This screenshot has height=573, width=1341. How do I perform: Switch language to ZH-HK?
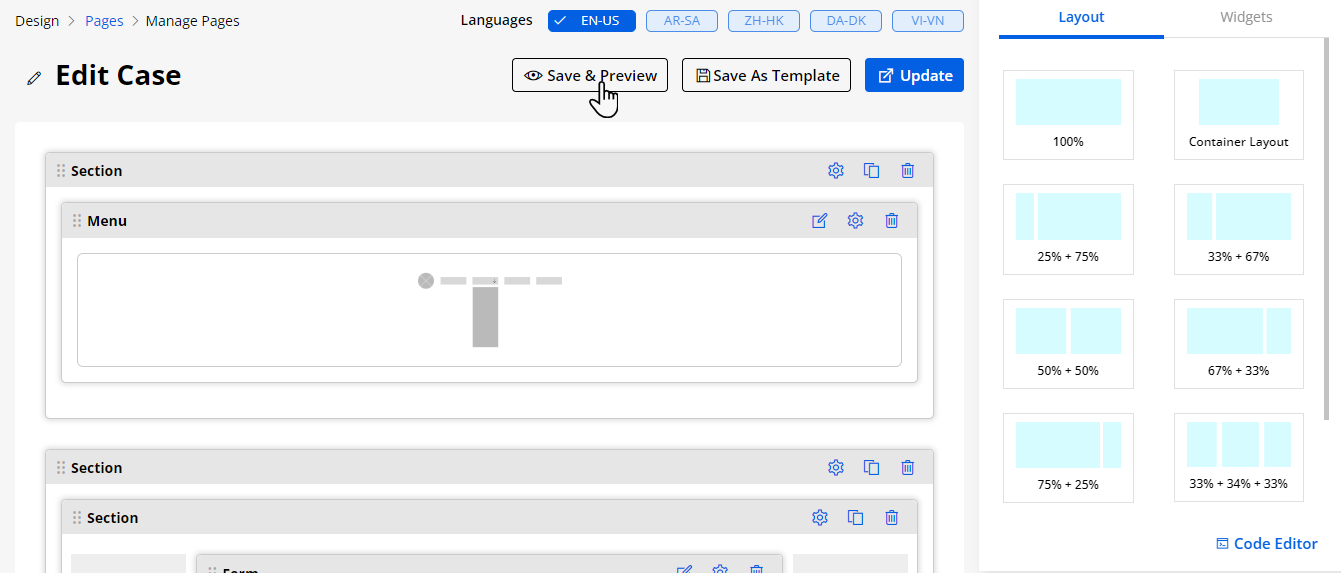click(764, 21)
